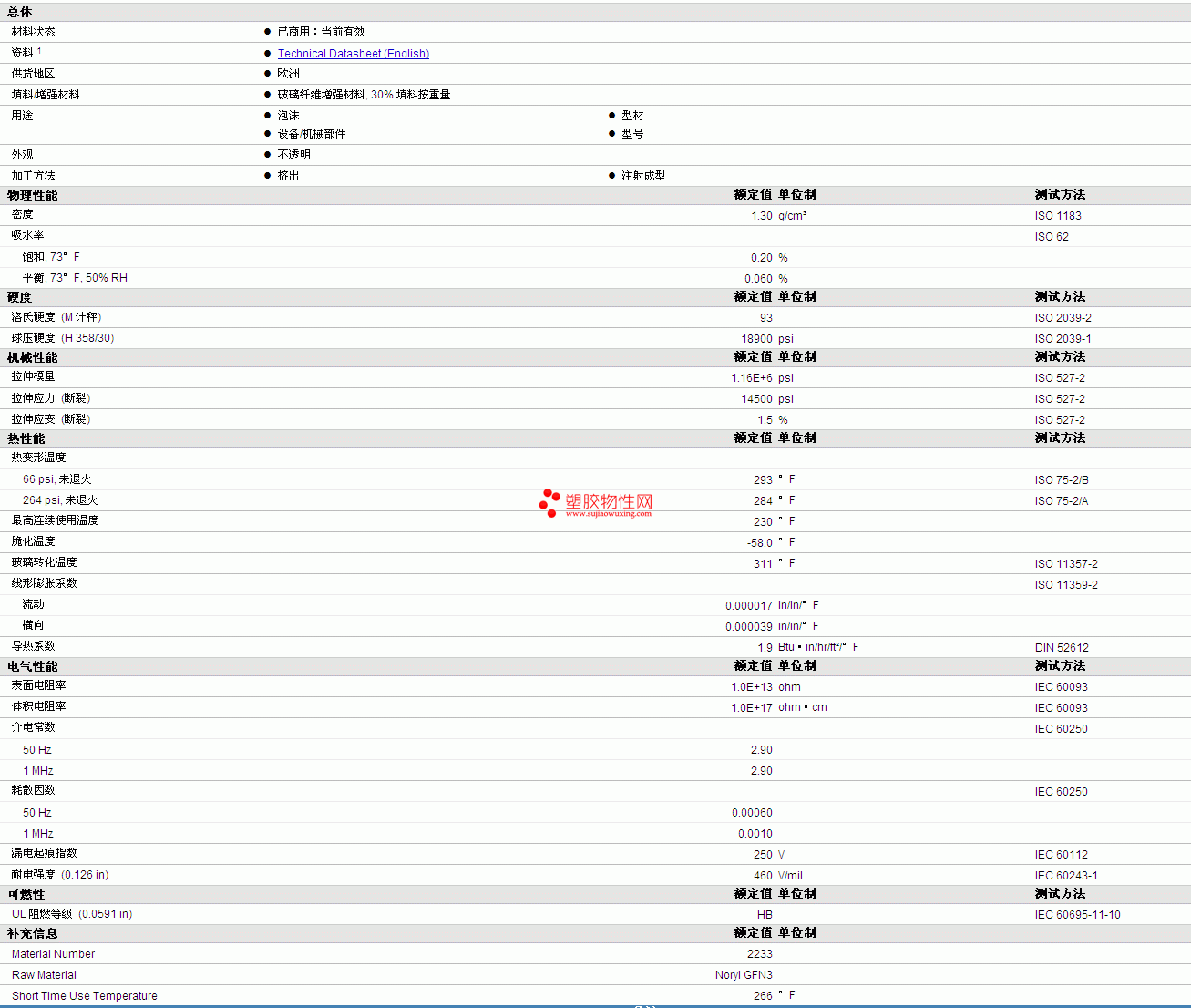The width and height of the screenshot is (1191, 1008).
Task: Click the Material Number row label
Action: click(53, 954)
